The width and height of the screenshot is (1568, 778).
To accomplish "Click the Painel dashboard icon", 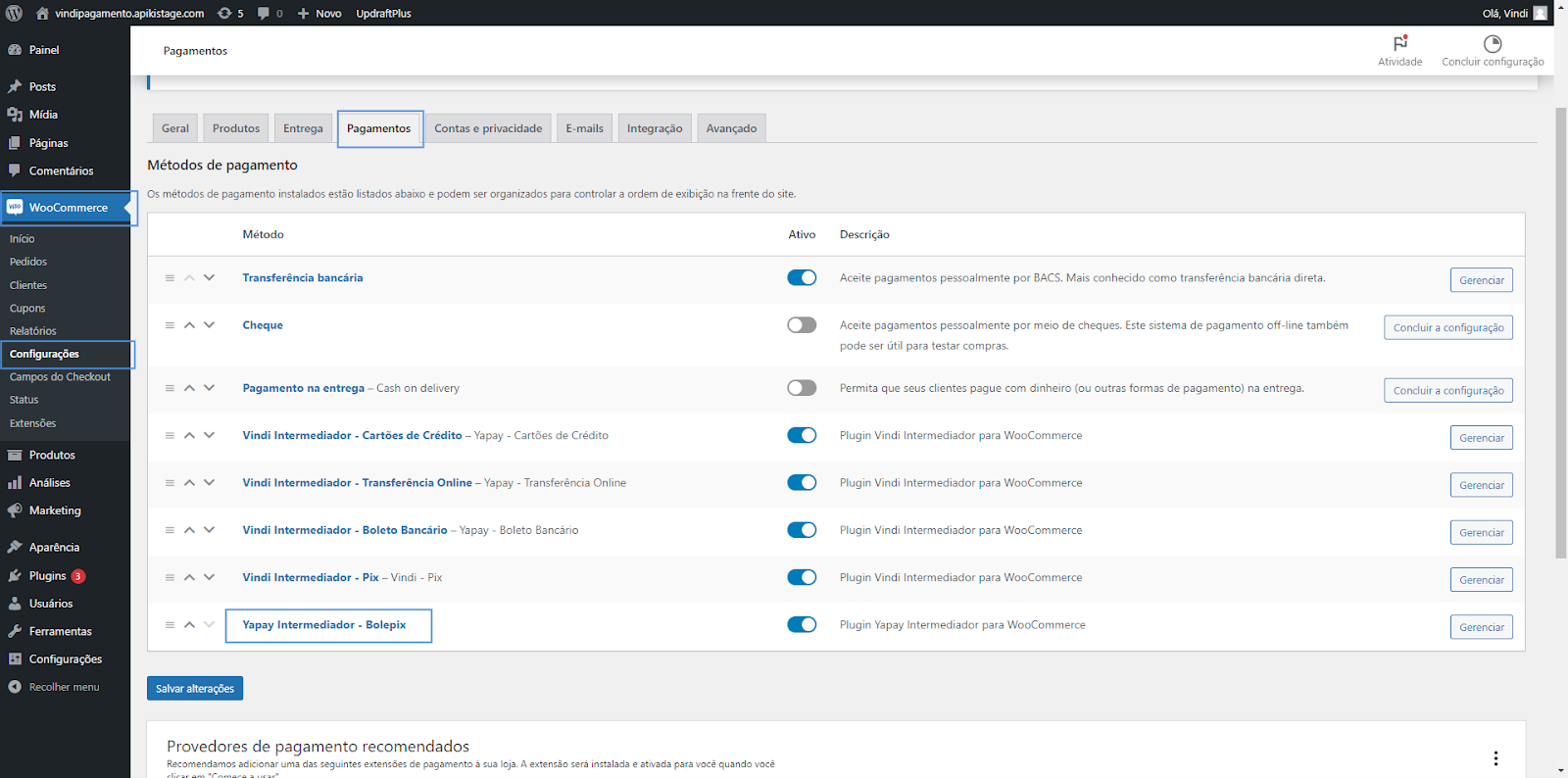I will click(15, 50).
